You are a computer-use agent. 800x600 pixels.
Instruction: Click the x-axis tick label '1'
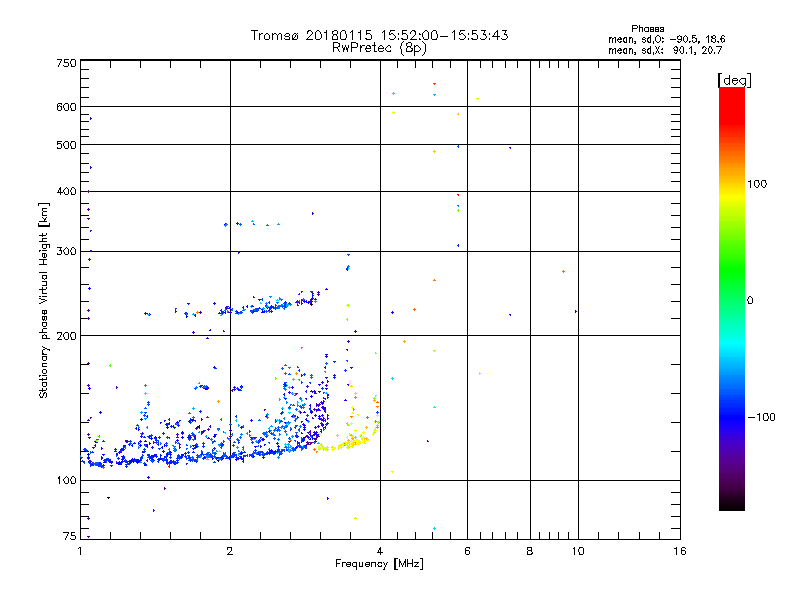coord(80,551)
